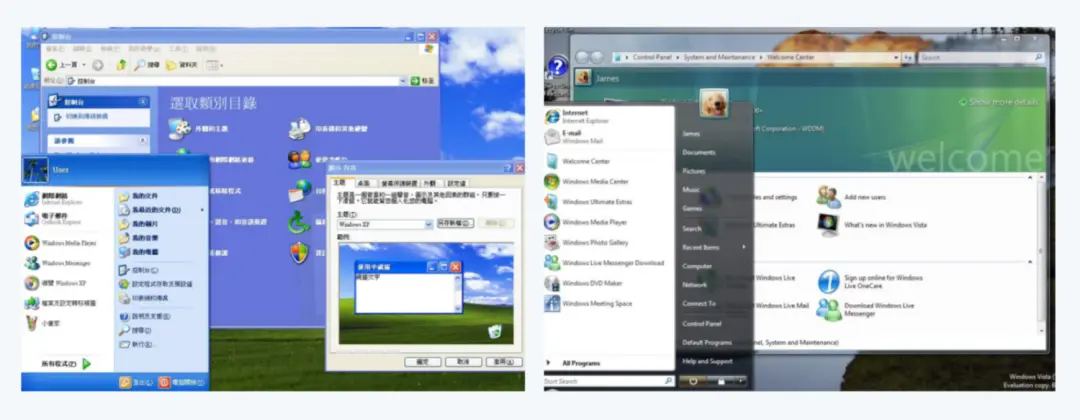Click the Vista lock button
This screenshot has height=420, width=1080.
(x=721, y=380)
